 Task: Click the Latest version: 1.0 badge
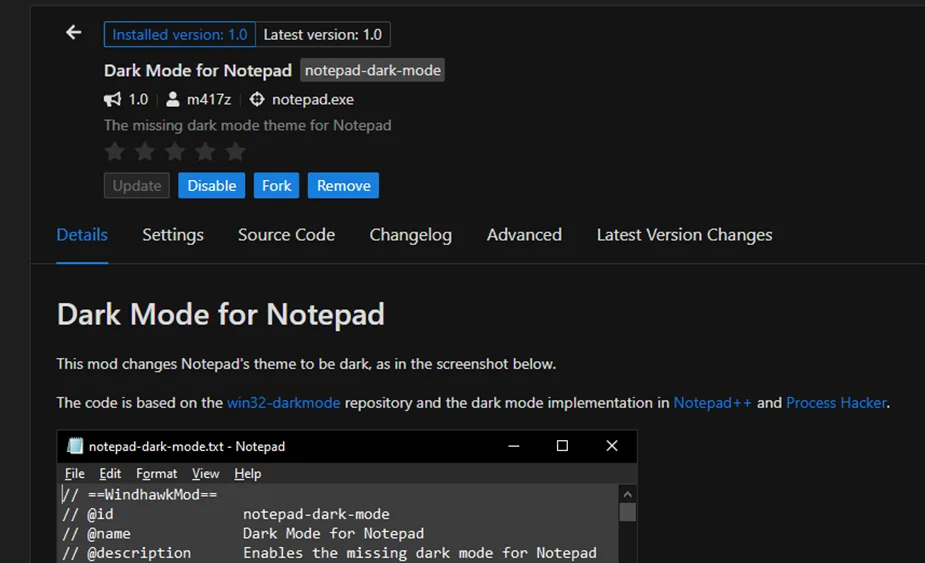click(x=323, y=34)
